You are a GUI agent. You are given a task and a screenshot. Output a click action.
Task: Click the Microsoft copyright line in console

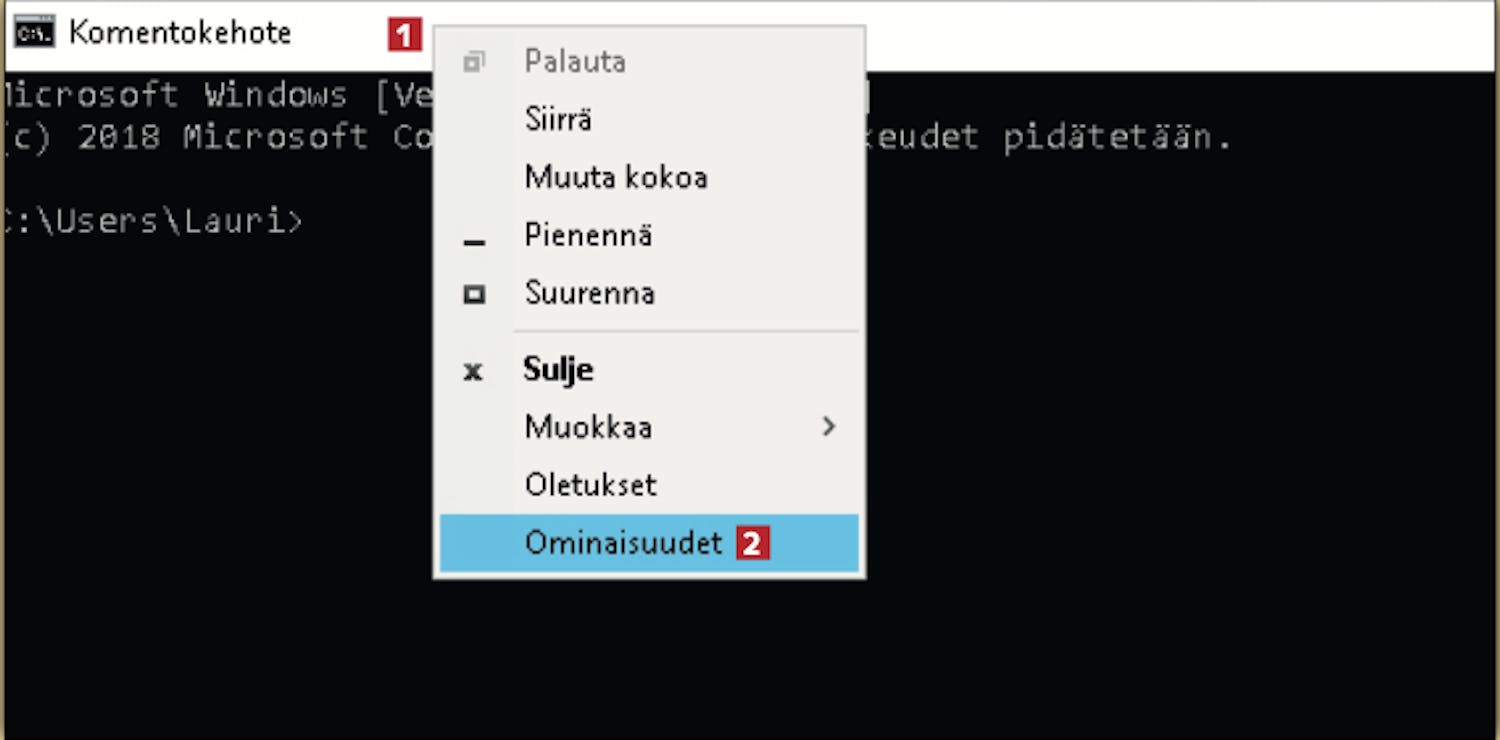pyautogui.click(x=617, y=137)
